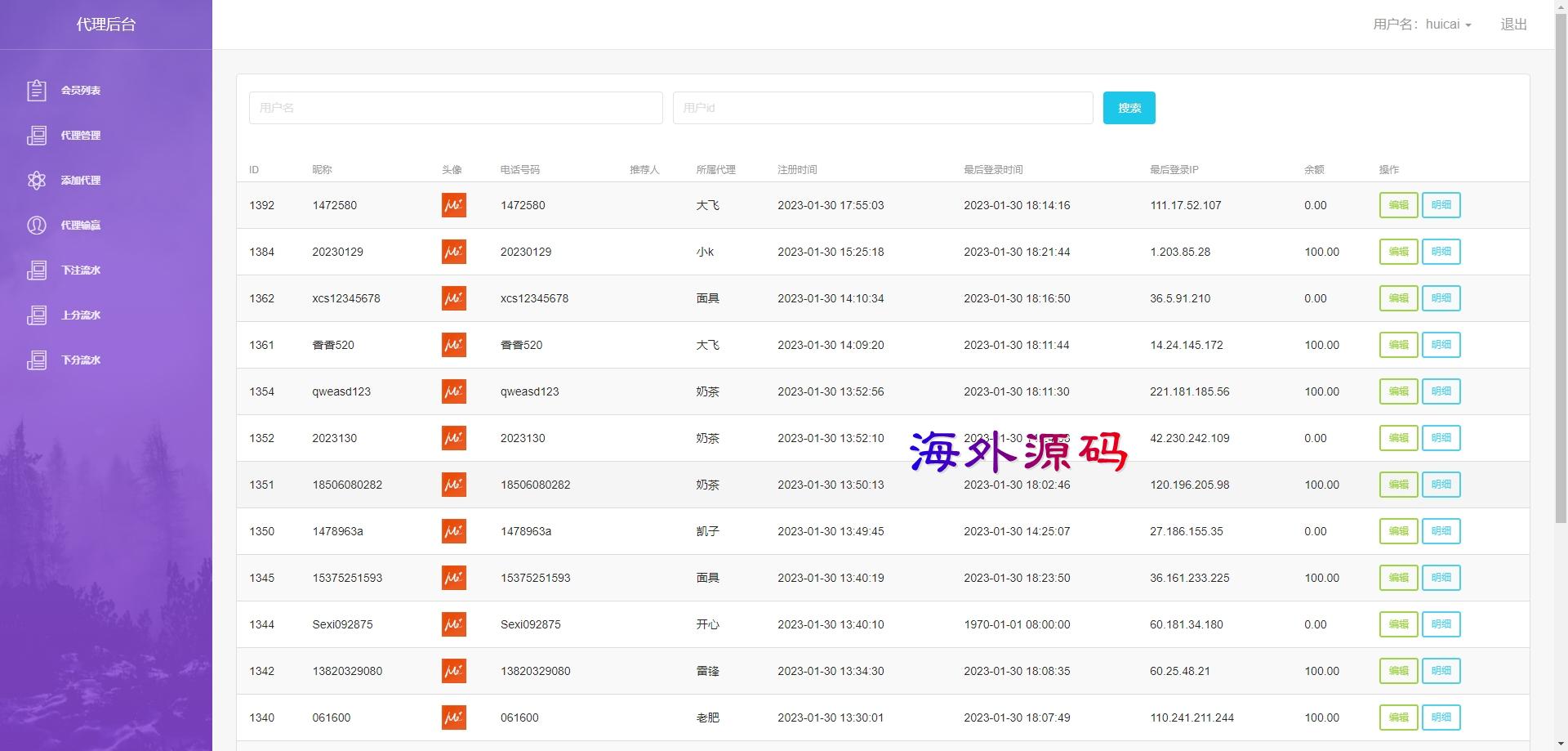1568x751 pixels.
Task: Click the 注册时间 column header
Action: (797, 170)
